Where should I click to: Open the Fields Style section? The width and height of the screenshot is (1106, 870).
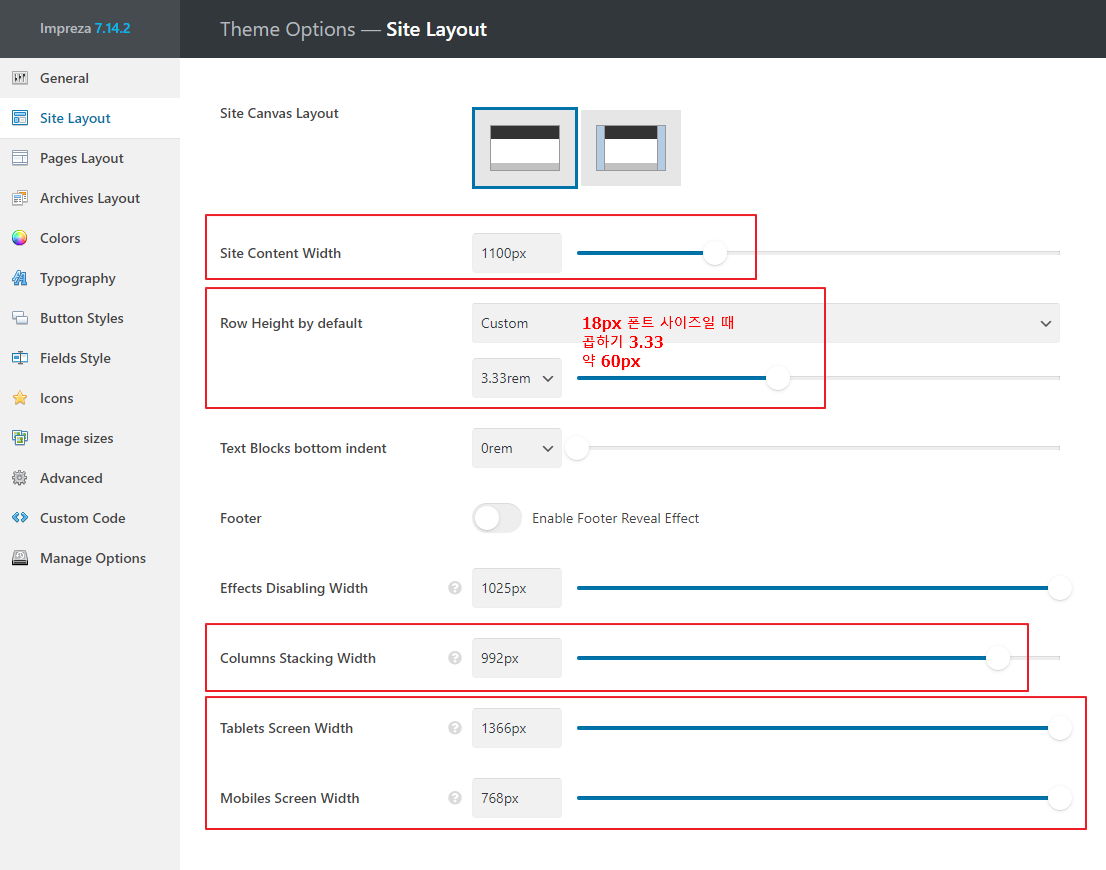click(90, 358)
